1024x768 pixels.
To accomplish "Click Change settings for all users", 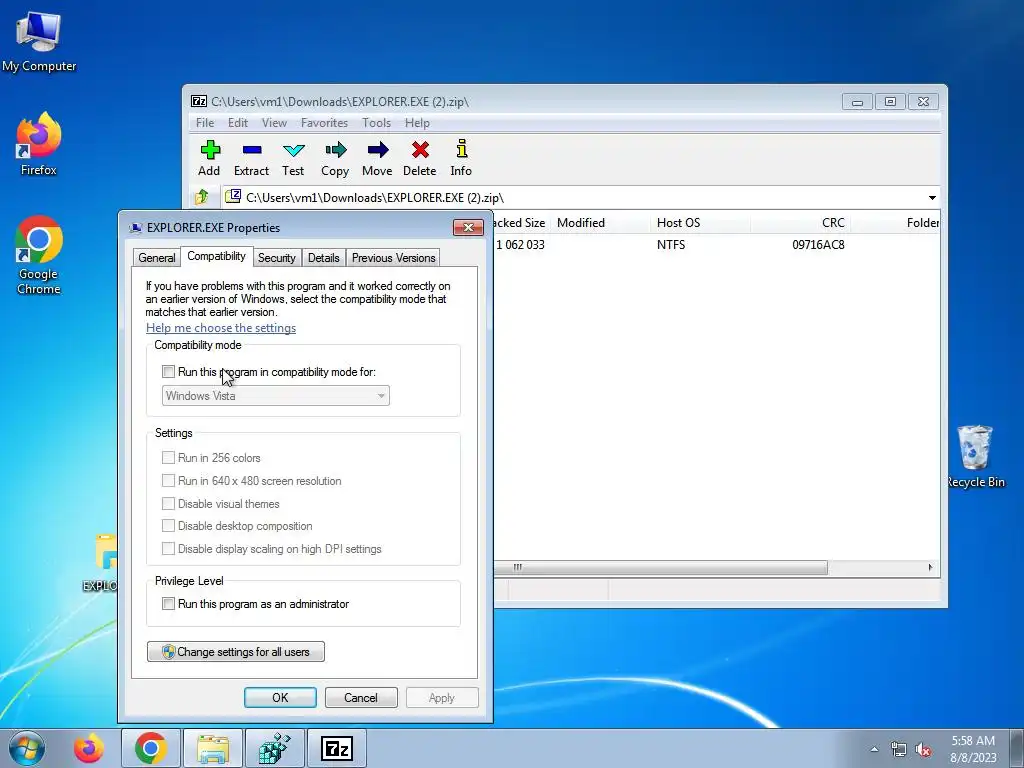I will (236, 652).
